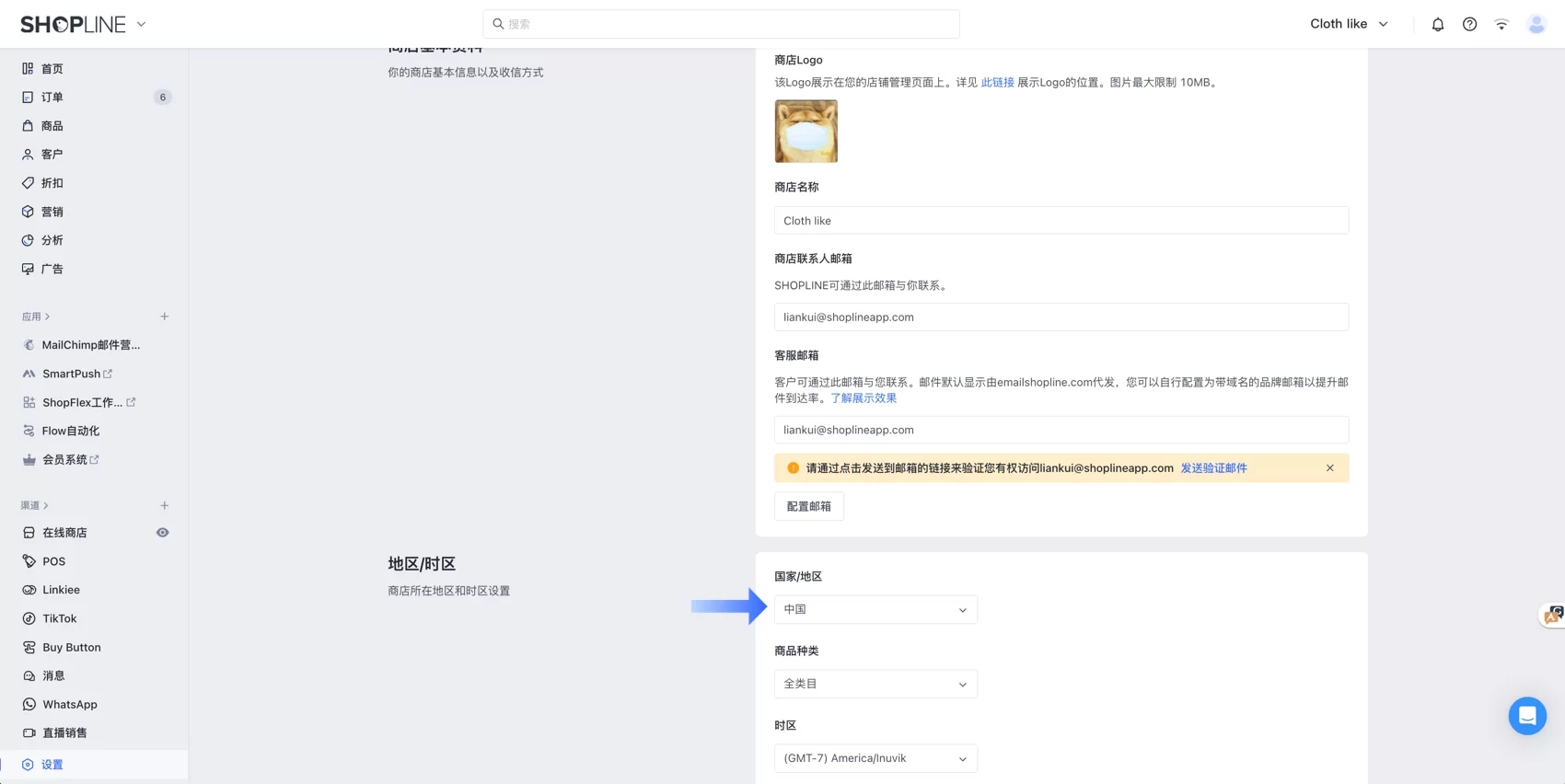Screen dimensions: 1565x784
Task: Dismiss the email verification warning
Action: (1329, 468)
